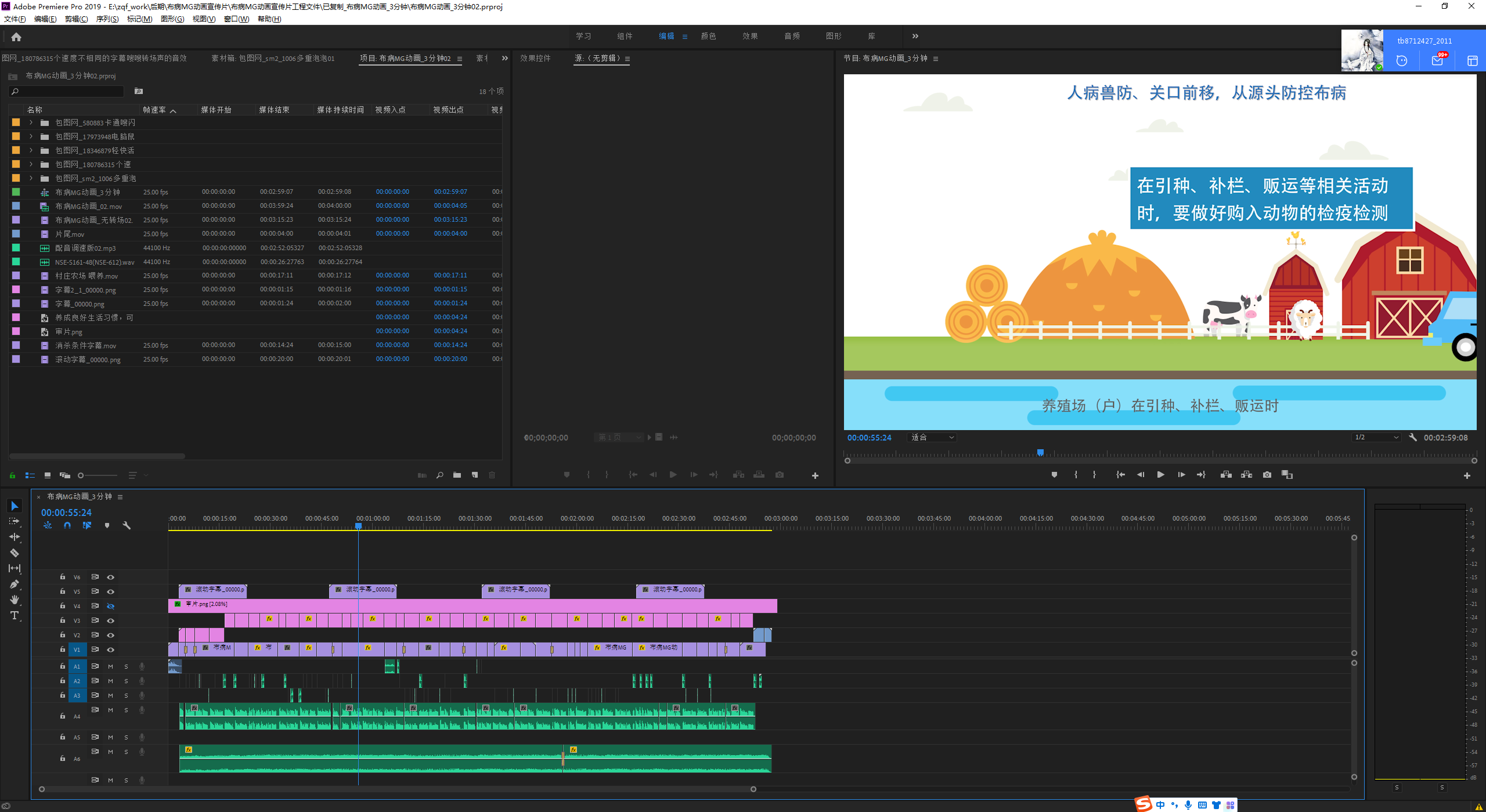Open comparison view in program monitor
Image resolution: width=1486 pixels, height=812 pixels.
[1287, 475]
